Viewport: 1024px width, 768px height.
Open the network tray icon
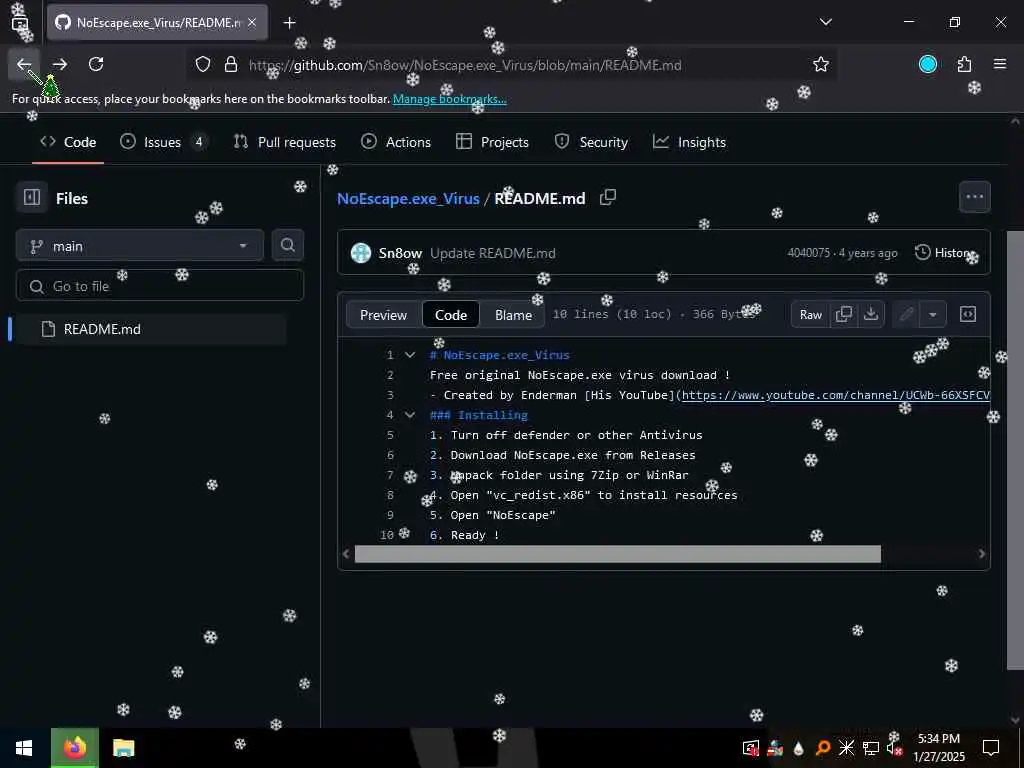pyautogui.click(x=871, y=748)
